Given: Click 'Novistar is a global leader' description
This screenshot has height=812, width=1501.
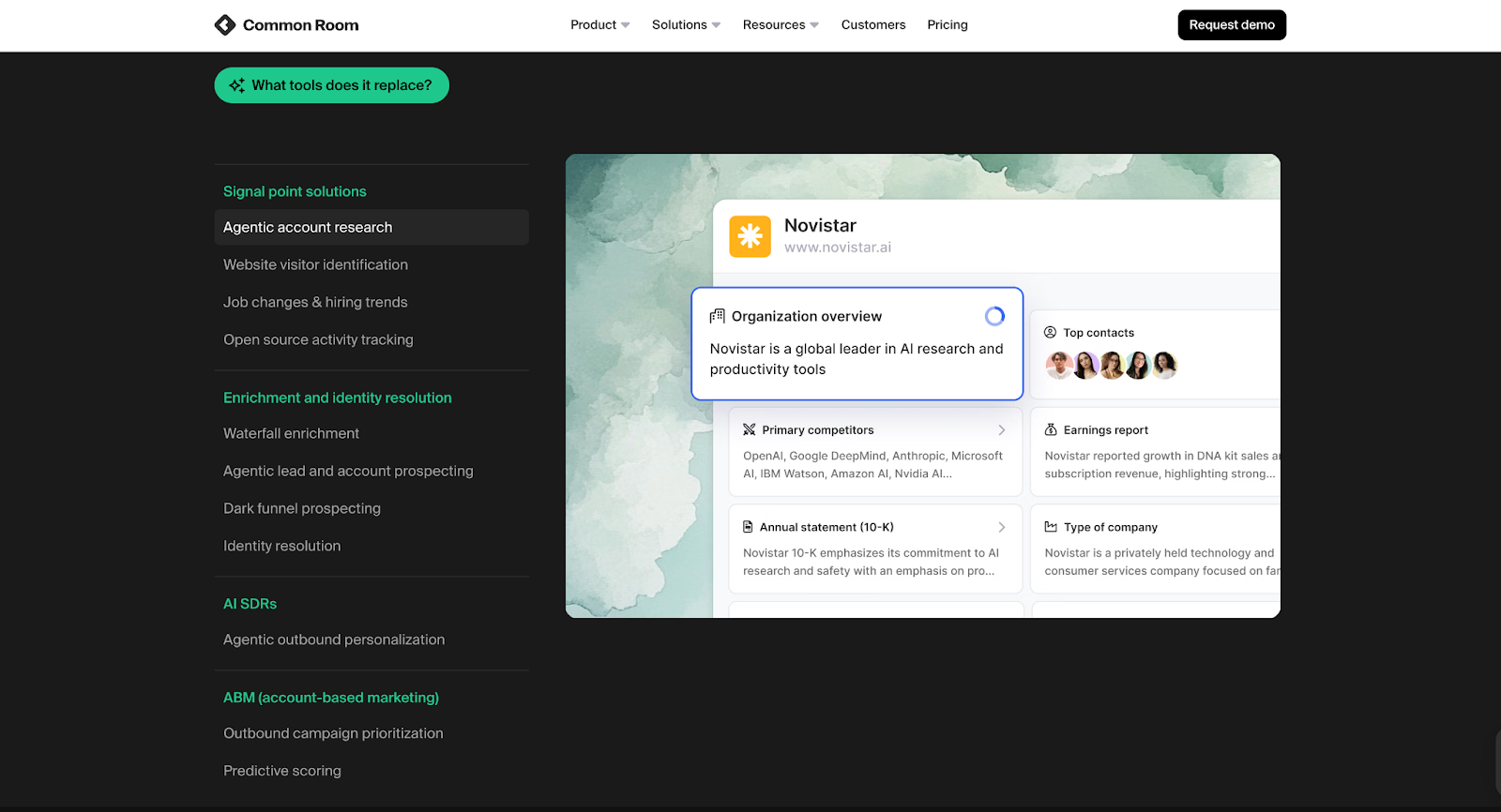Looking at the screenshot, I should click(857, 359).
